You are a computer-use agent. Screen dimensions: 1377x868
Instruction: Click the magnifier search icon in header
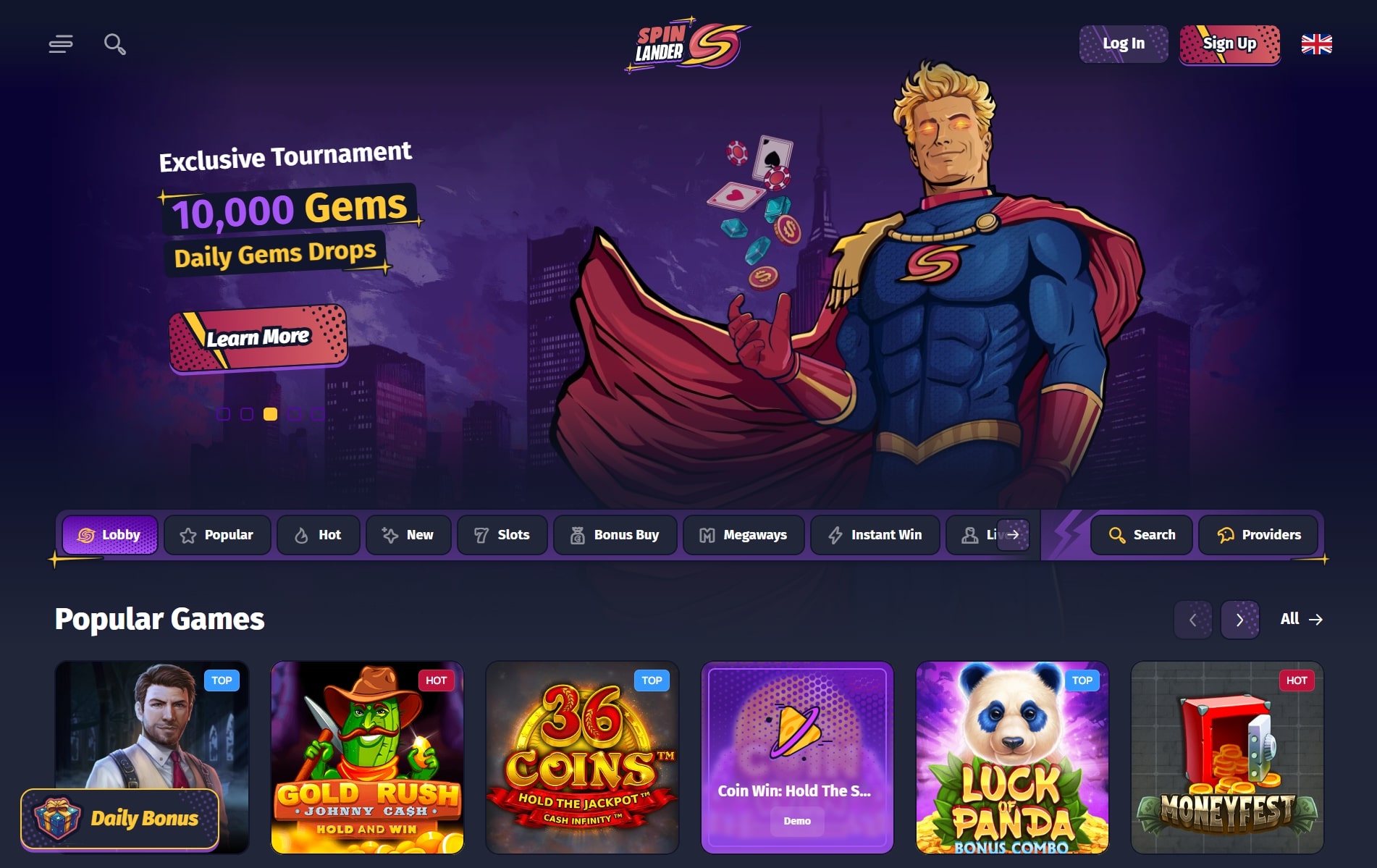114,44
